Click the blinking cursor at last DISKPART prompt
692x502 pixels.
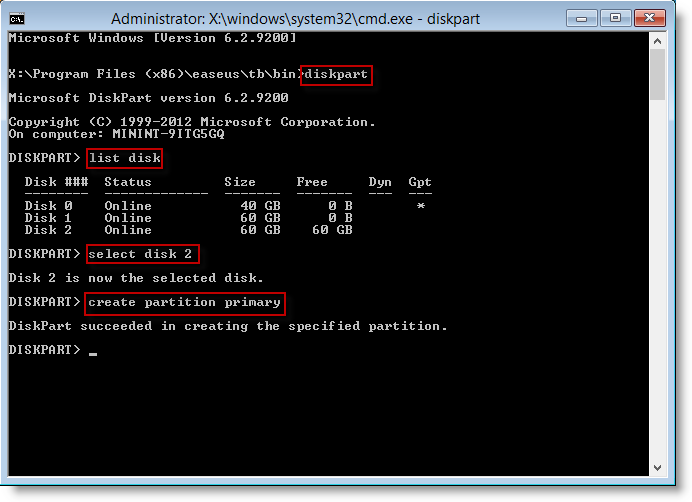pyautogui.click(x=93, y=352)
